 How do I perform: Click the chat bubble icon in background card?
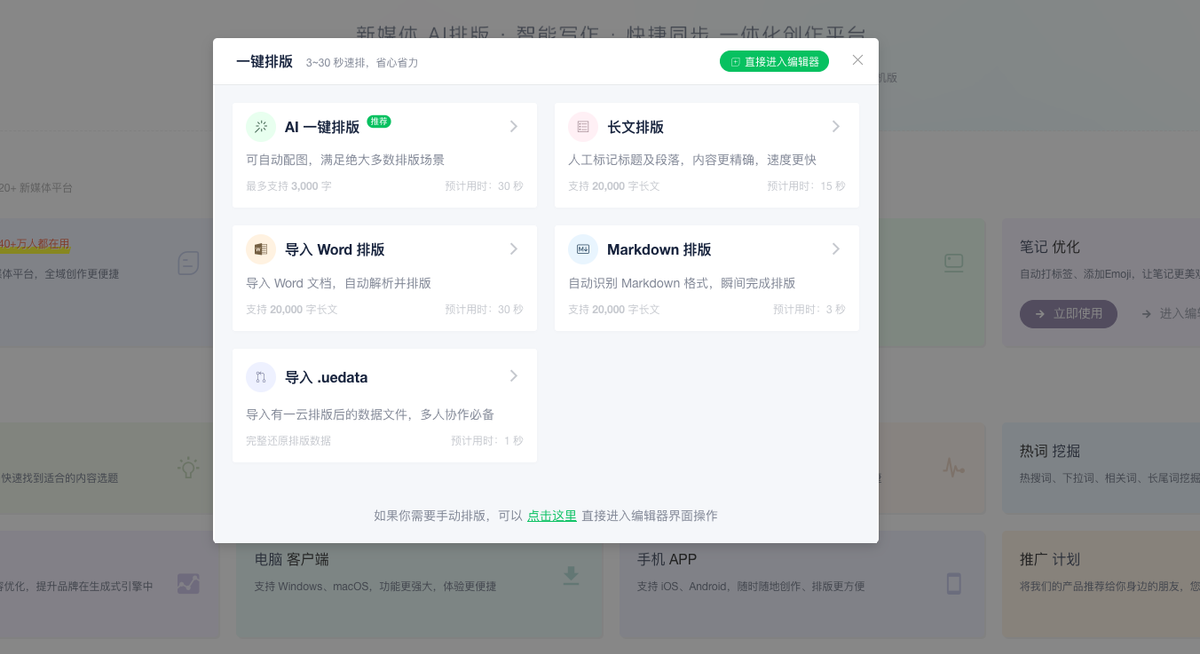pos(188,263)
